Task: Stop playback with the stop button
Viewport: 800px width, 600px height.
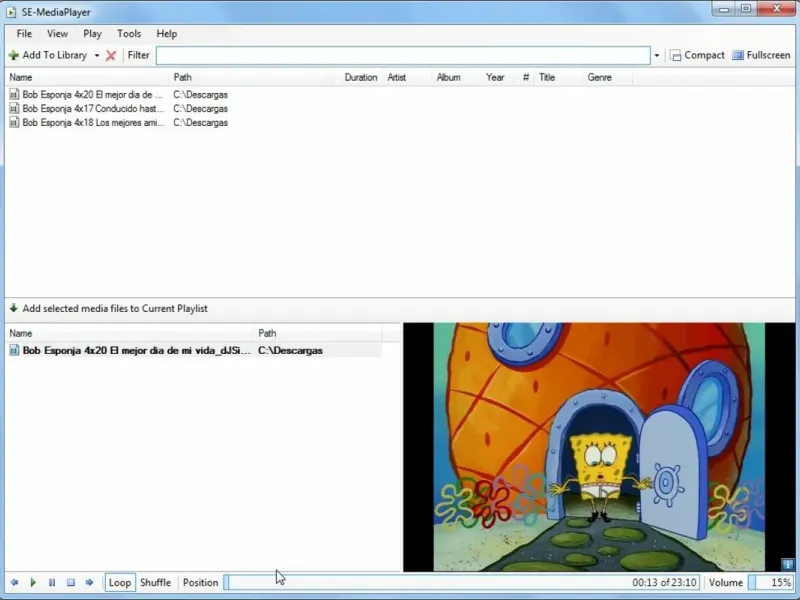Action: click(x=71, y=582)
